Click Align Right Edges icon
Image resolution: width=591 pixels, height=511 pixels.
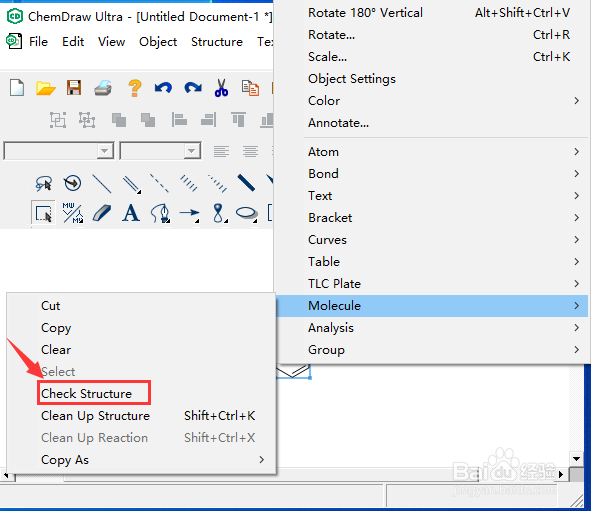(208, 120)
